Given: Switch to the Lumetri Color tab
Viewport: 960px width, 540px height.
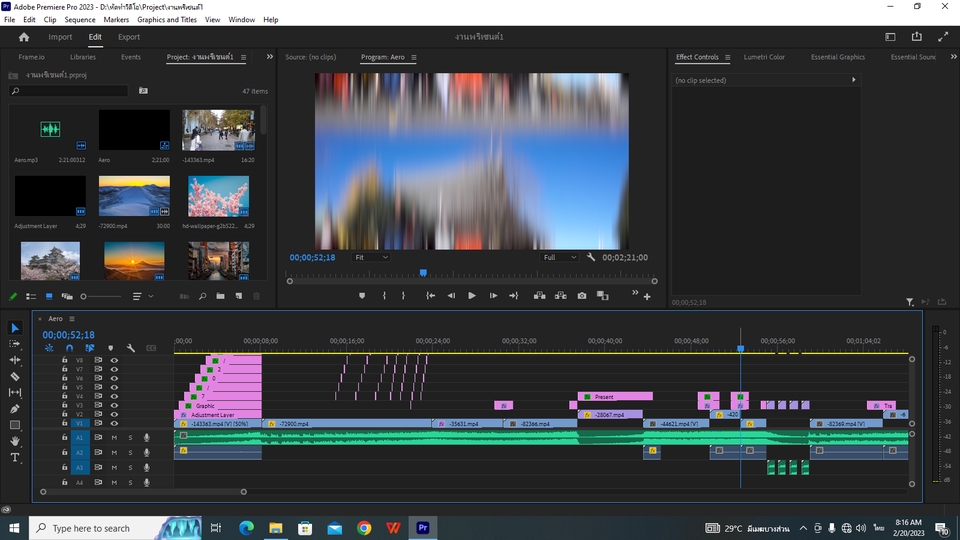Looking at the screenshot, I should click(764, 57).
